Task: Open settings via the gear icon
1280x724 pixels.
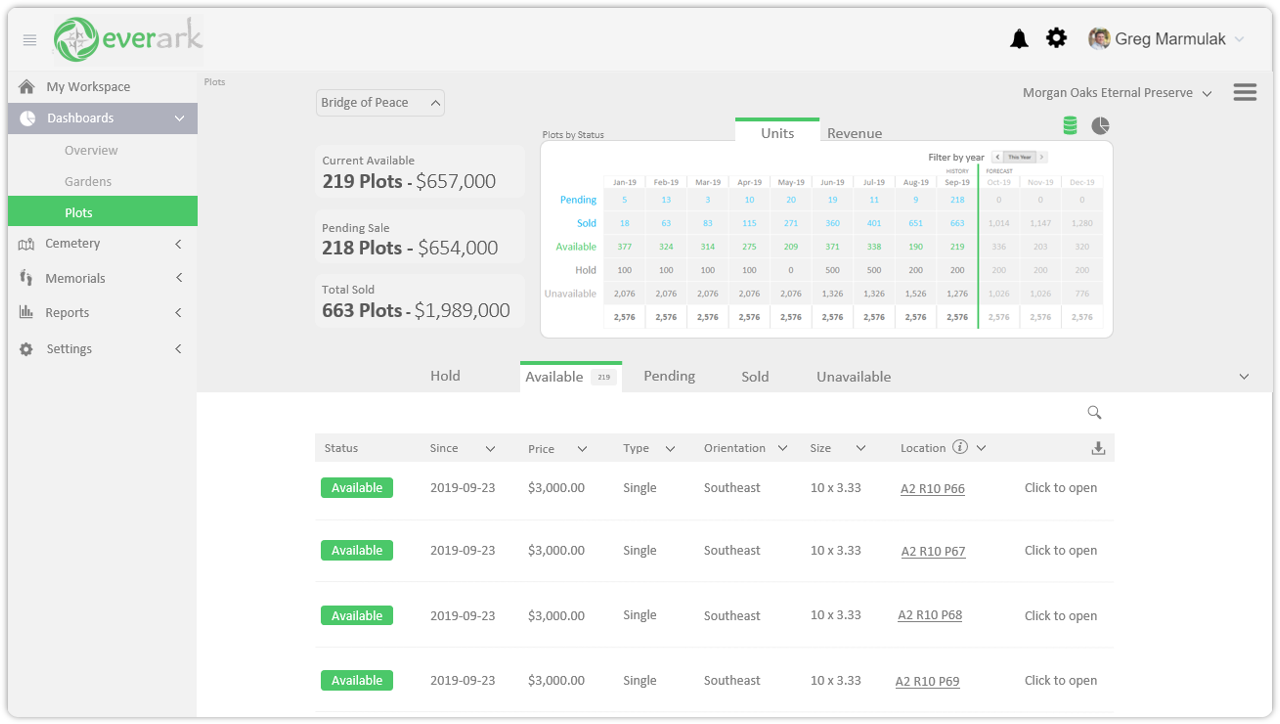Action: 1056,37
